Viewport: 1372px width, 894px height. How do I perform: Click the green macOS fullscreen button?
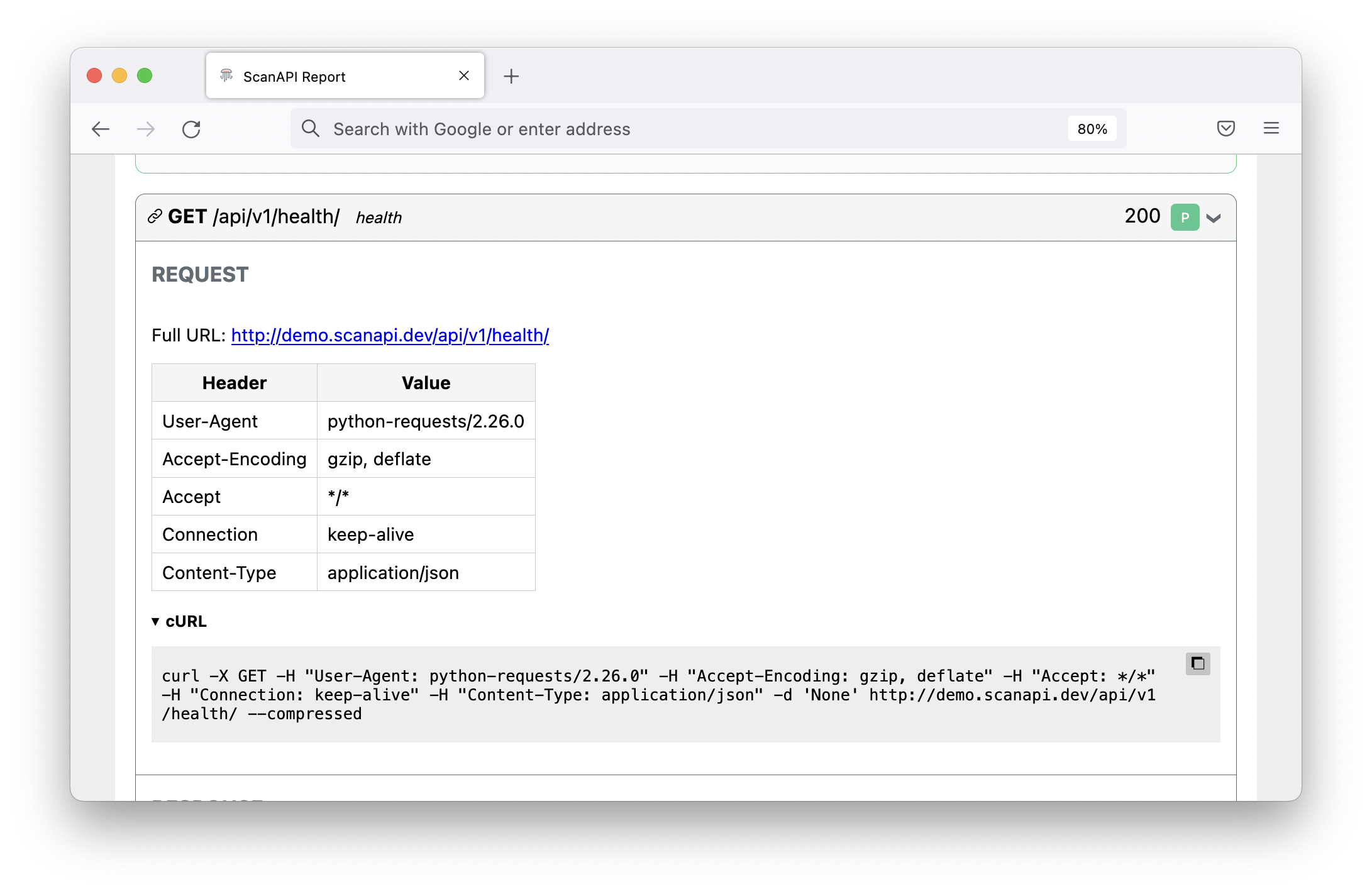point(145,76)
